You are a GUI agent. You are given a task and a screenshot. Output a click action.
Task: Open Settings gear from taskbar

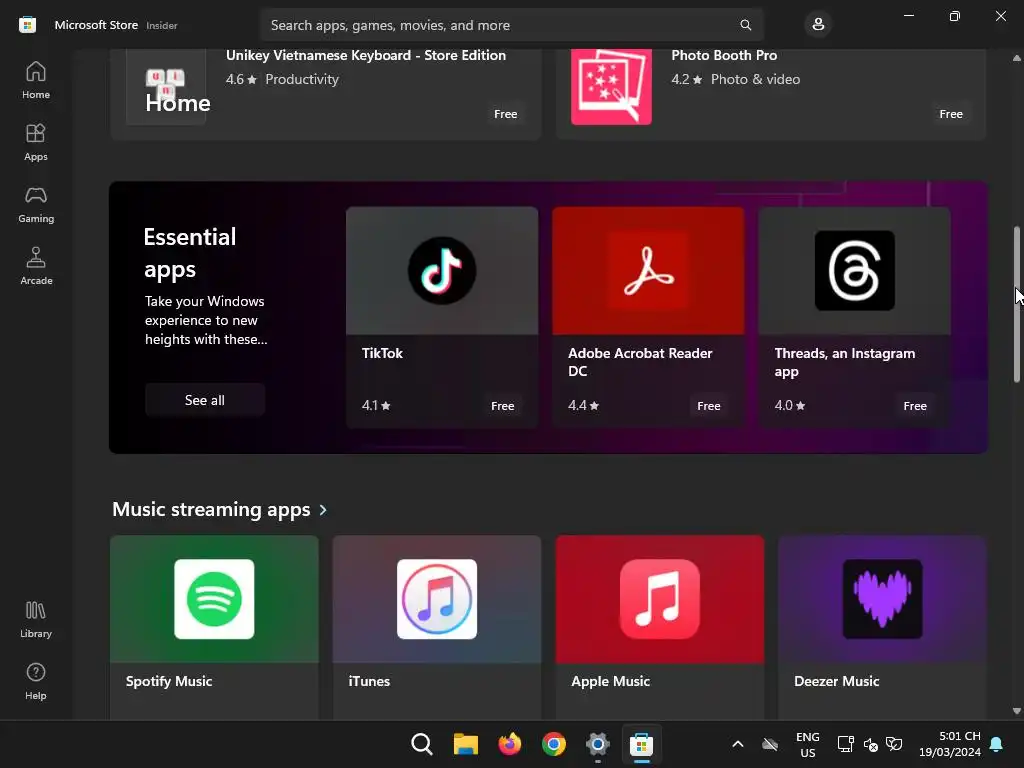click(x=598, y=744)
